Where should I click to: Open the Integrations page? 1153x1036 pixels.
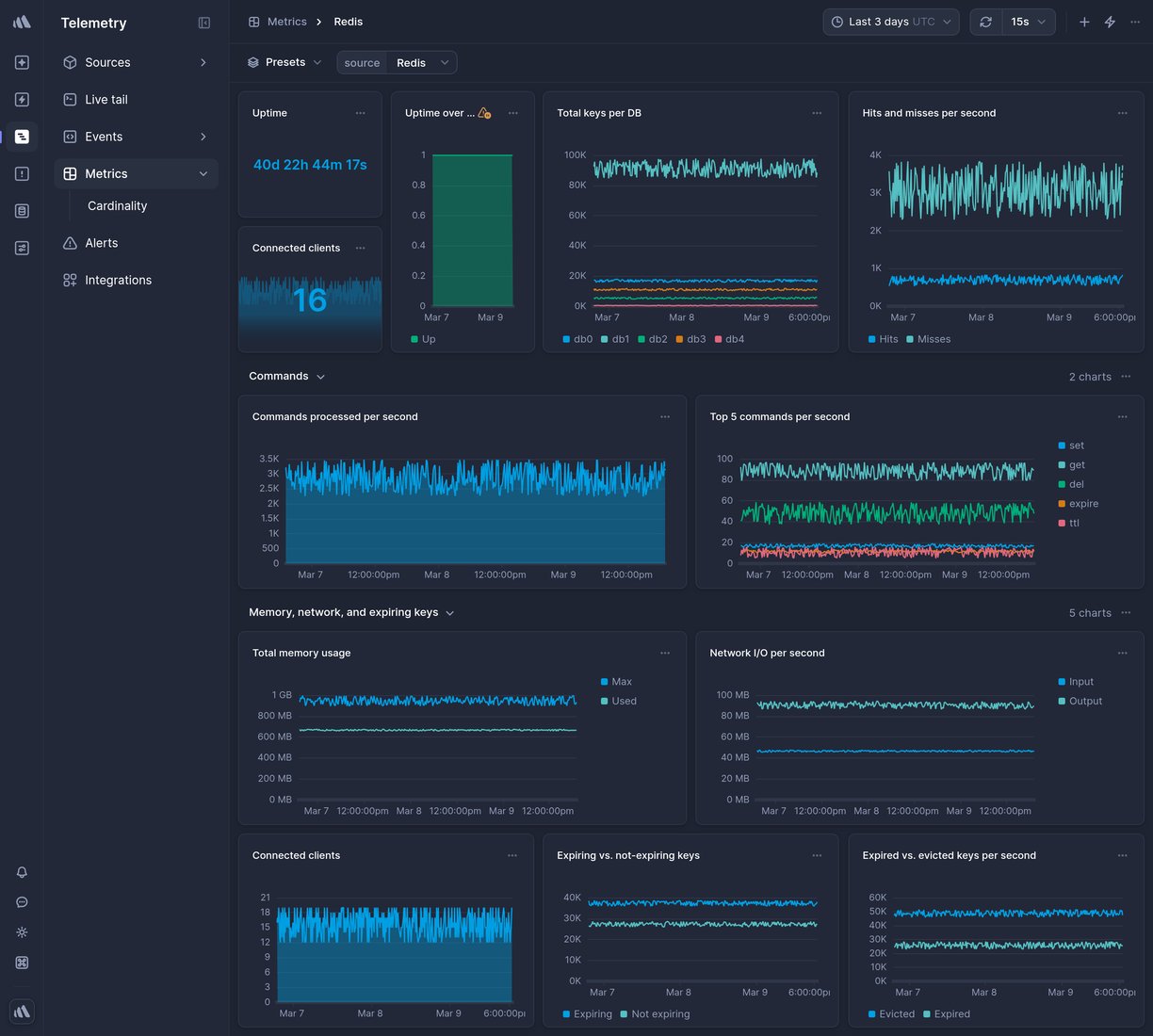[118, 280]
